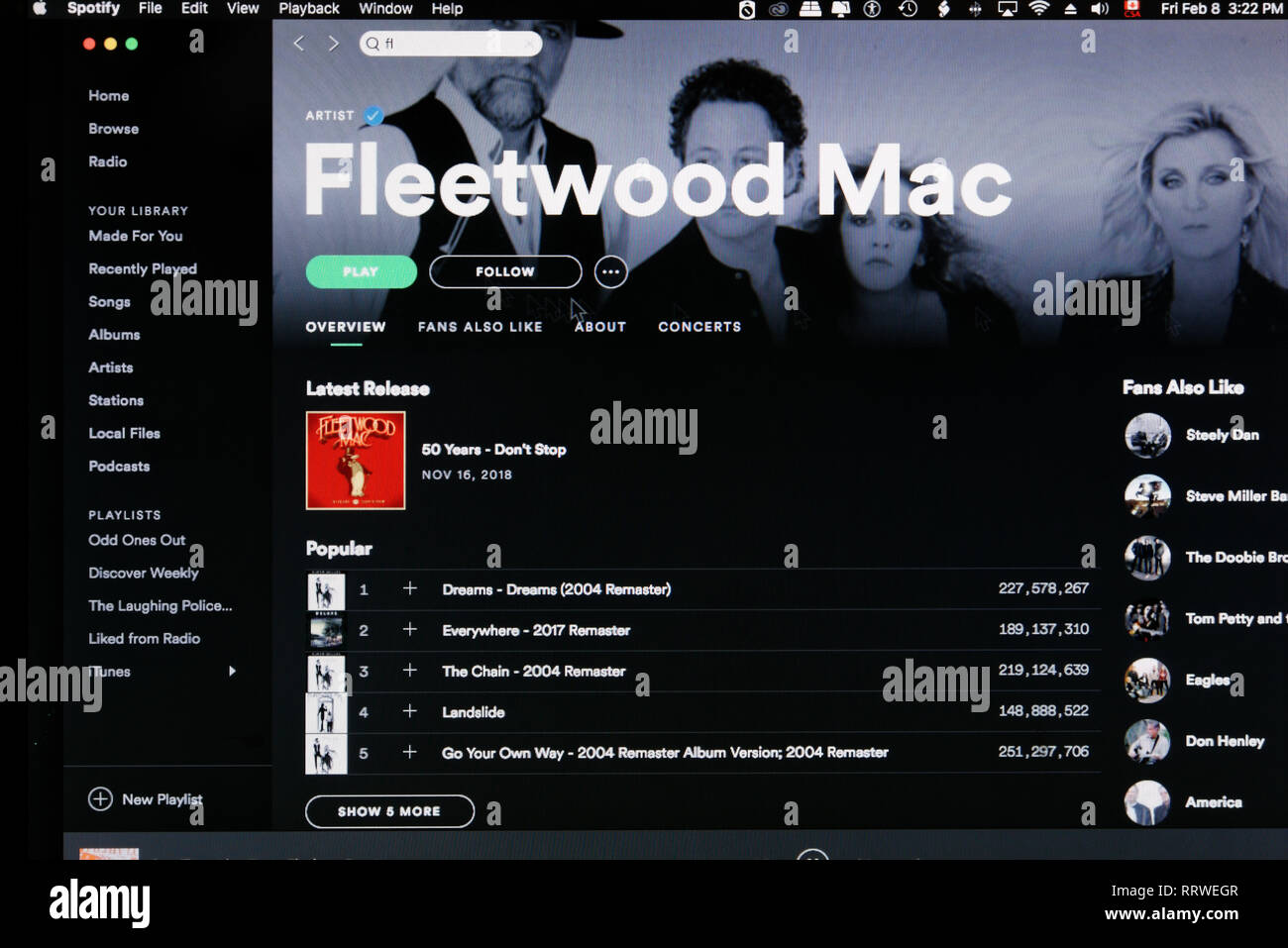Add Everywhere to library with plus
Image resolution: width=1288 pixels, height=948 pixels.
click(x=410, y=629)
